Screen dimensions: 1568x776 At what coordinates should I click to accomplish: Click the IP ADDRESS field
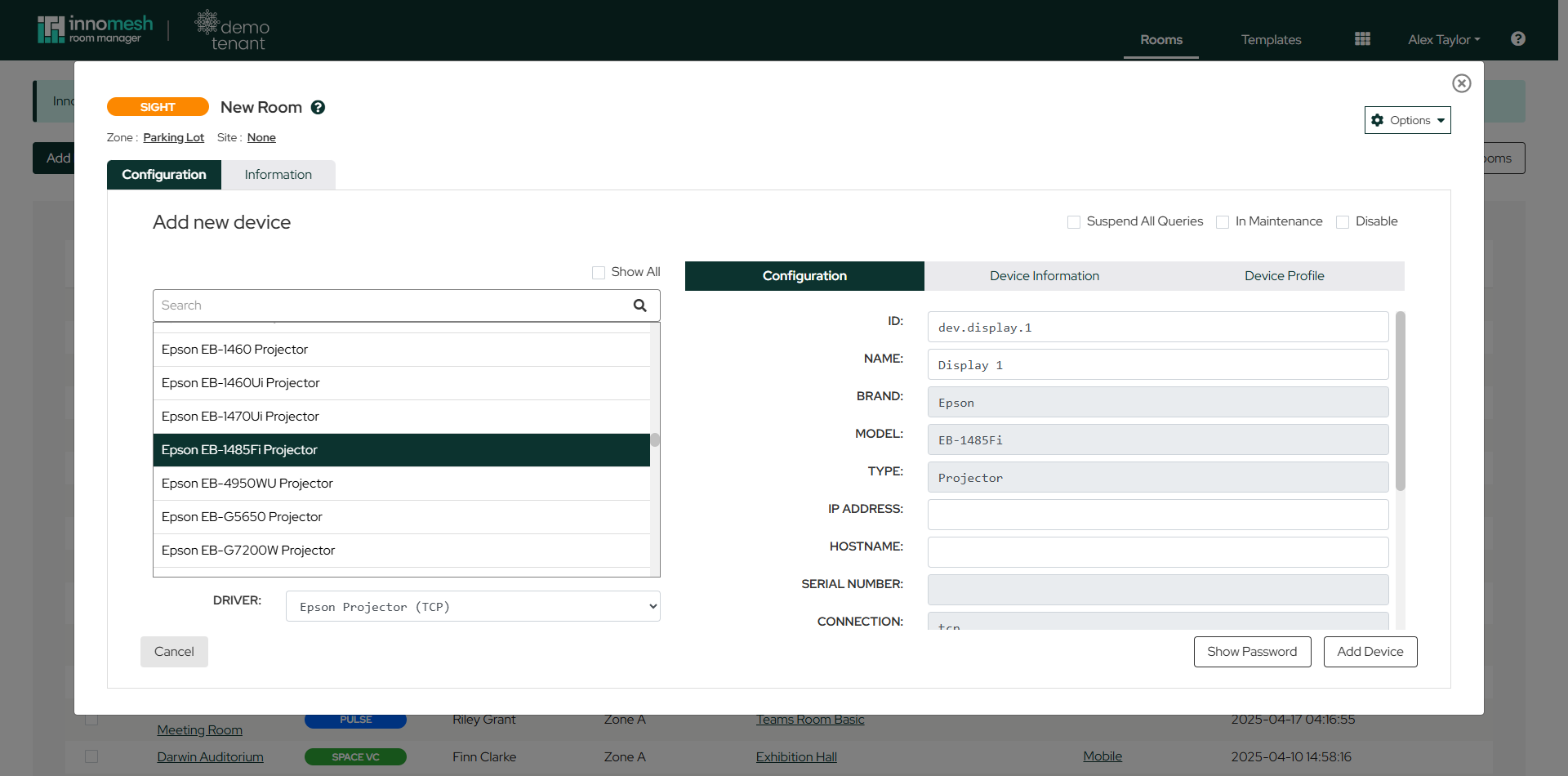click(x=1158, y=515)
